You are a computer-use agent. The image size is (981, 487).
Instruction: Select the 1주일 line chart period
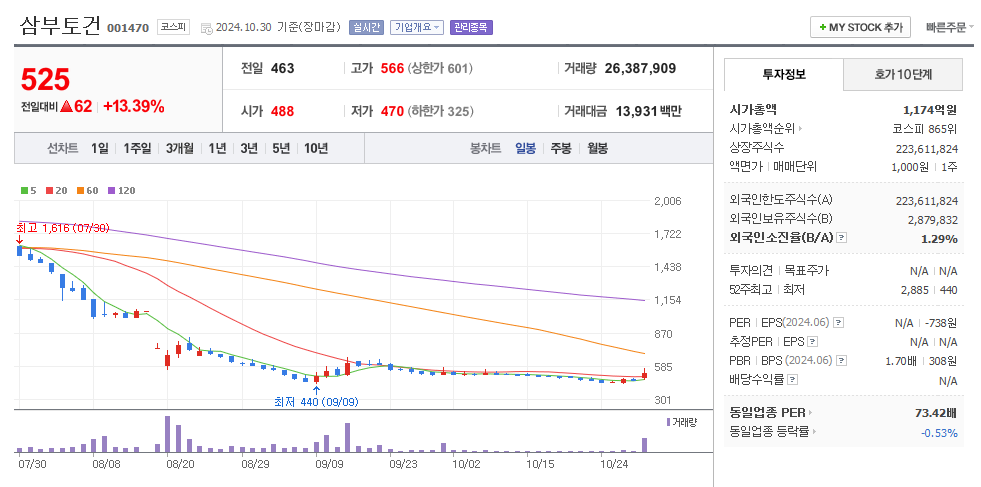point(137,149)
